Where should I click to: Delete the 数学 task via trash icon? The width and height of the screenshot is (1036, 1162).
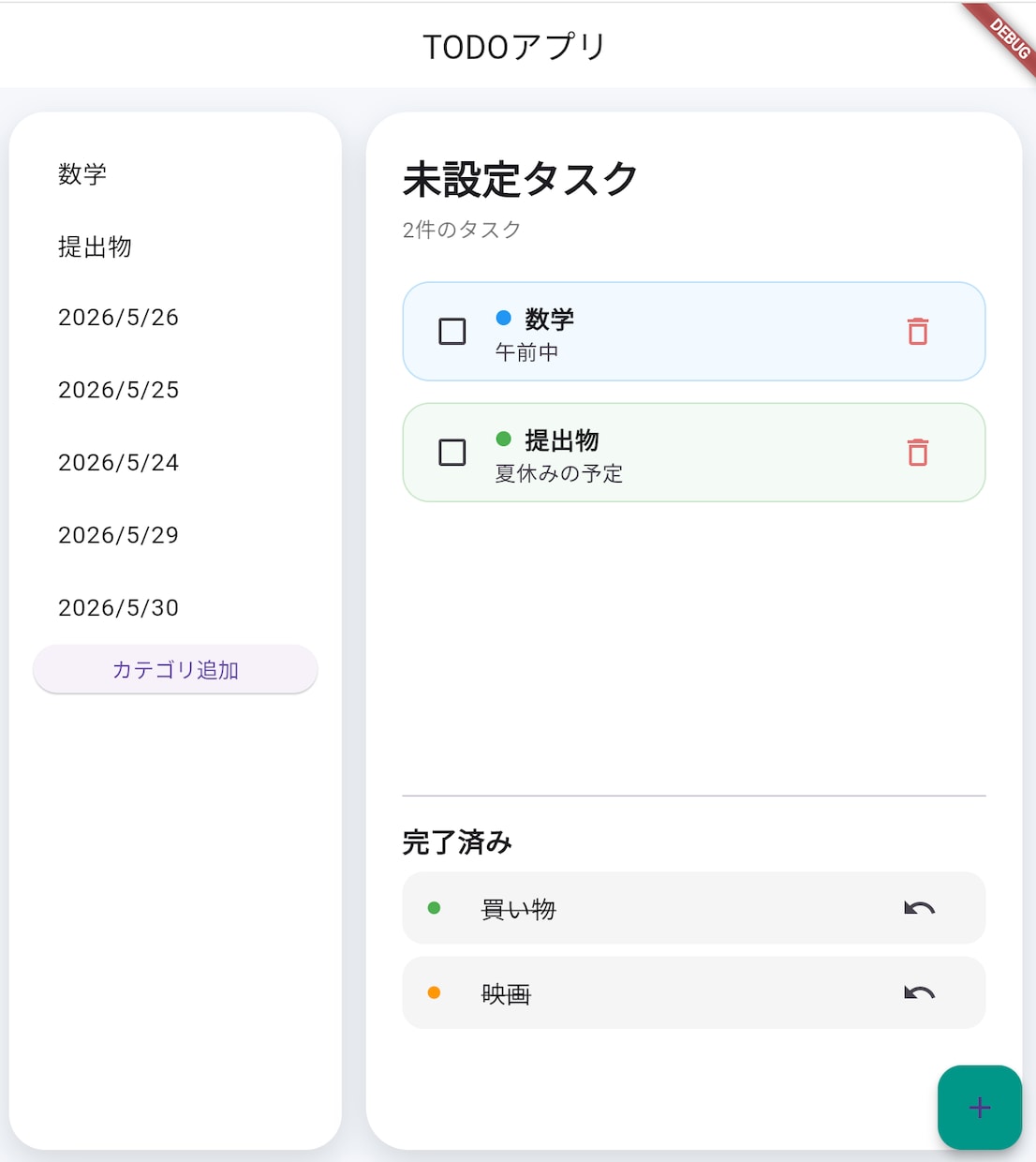pyautogui.click(x=918, y=332)
